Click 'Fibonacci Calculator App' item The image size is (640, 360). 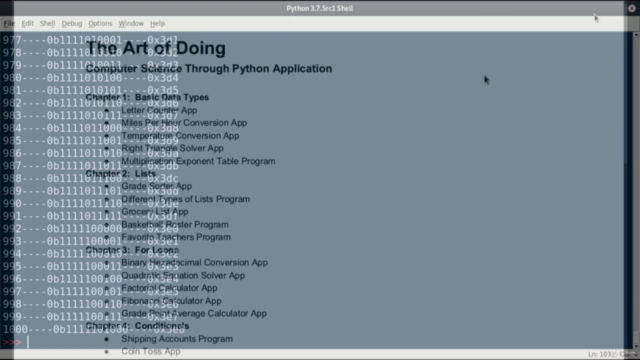coord(171,301)
